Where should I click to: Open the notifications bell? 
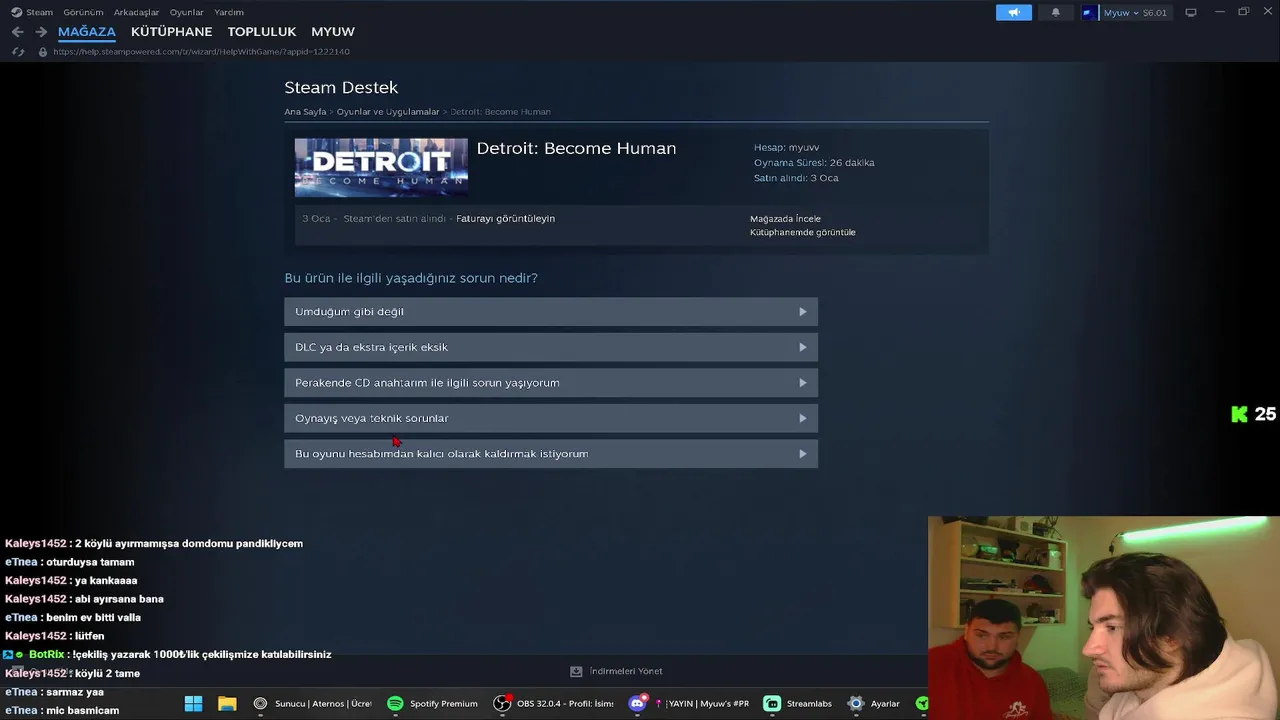[1055, 12]
